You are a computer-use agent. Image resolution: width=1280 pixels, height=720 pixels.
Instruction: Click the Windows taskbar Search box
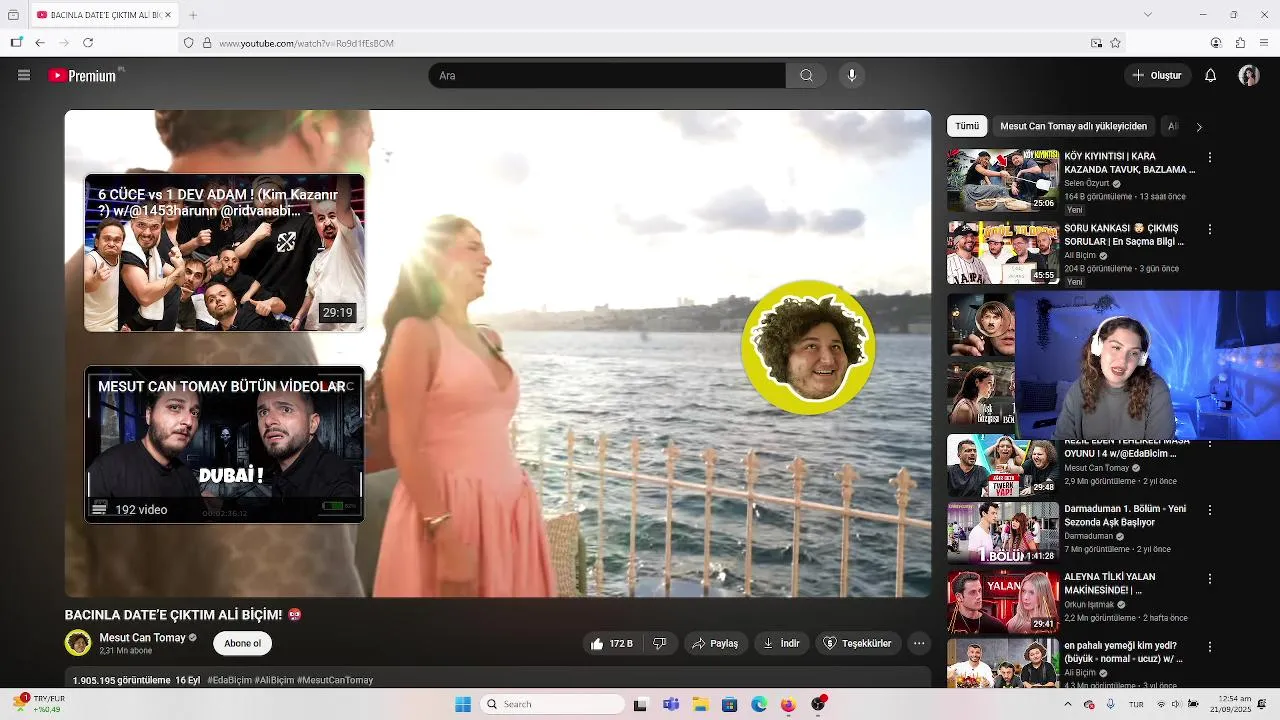pos(552,704)
